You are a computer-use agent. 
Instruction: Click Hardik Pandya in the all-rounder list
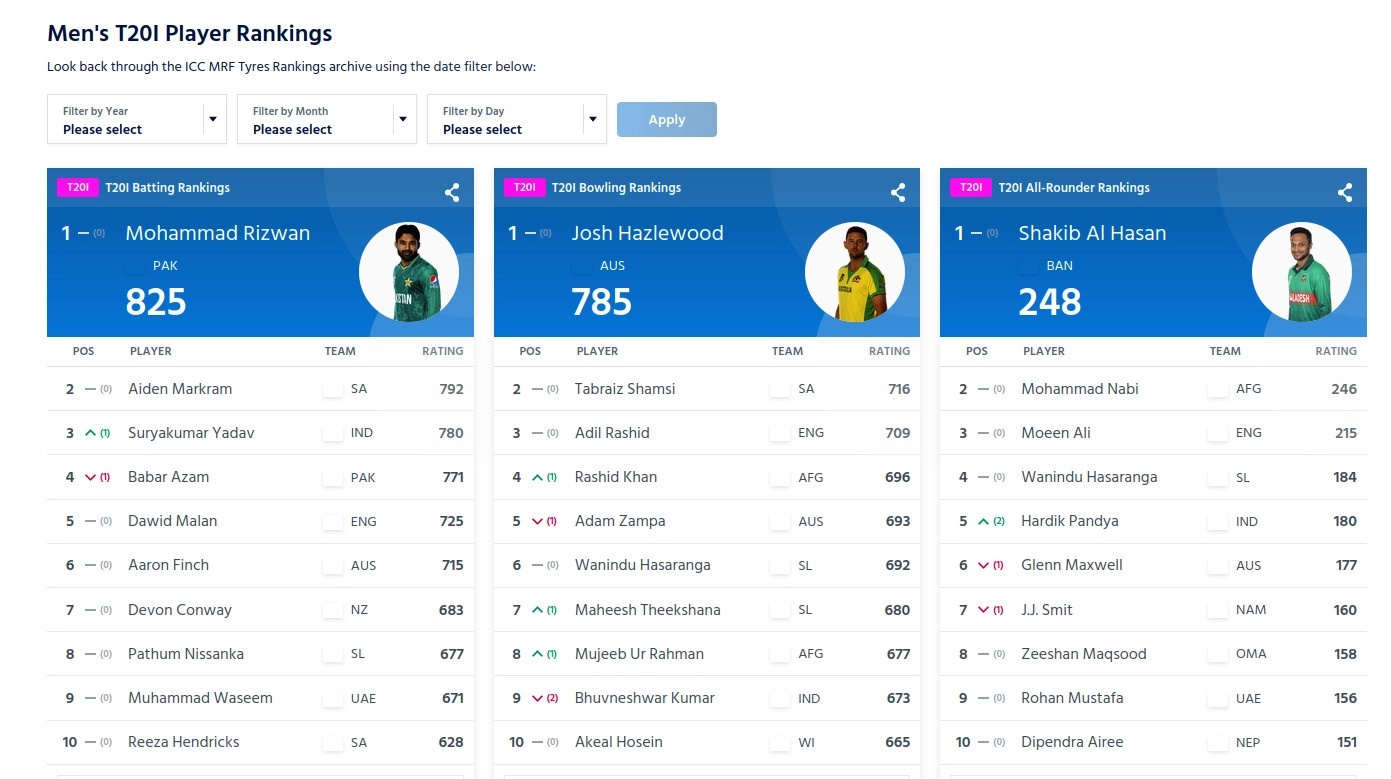pyautogui.click(x=1068, y=521)
